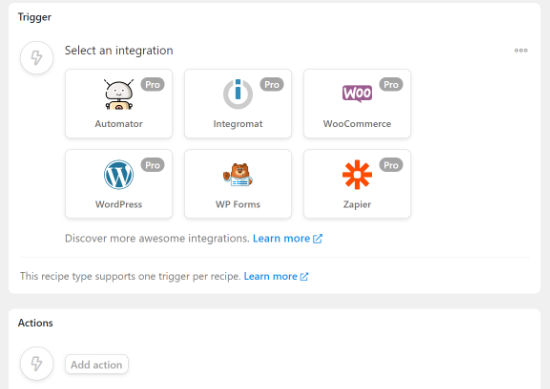550x389 pixels.
Task: Click the trigger lightning bolt circle
Action: click(37, 58)
